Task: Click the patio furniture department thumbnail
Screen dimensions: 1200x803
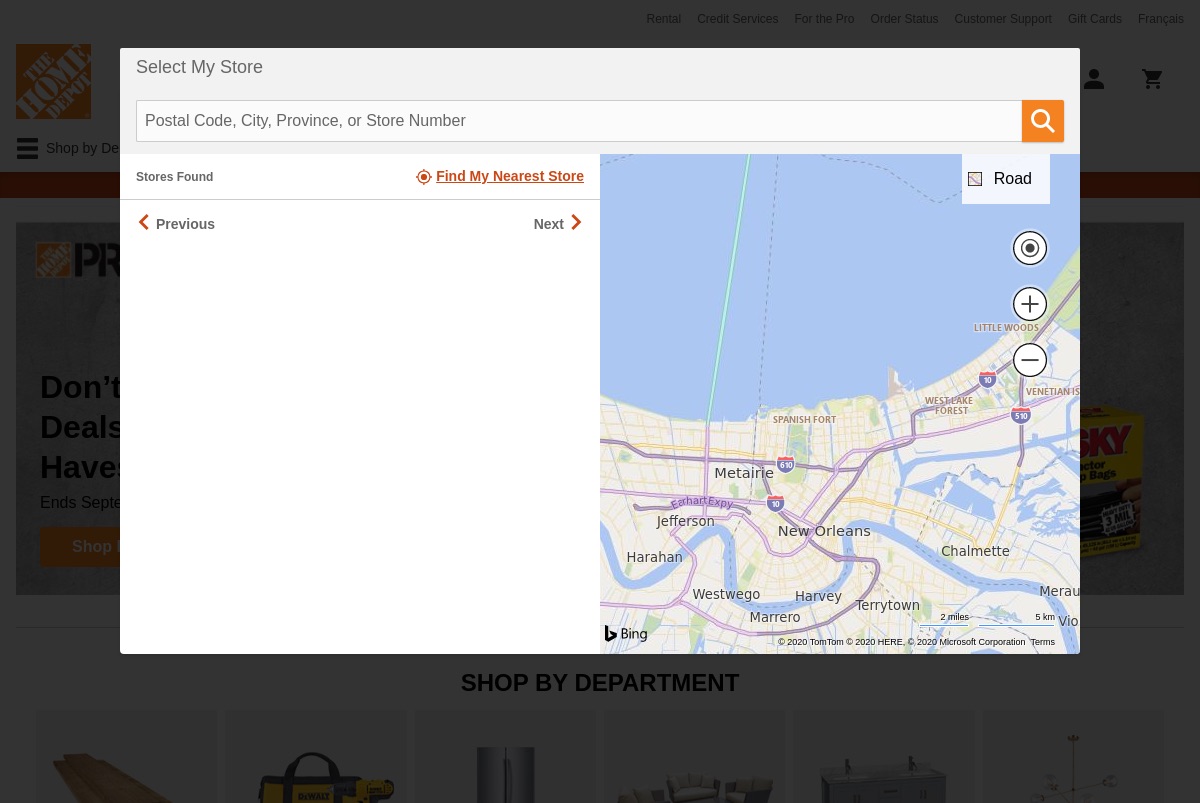Action: click(694, 757)
